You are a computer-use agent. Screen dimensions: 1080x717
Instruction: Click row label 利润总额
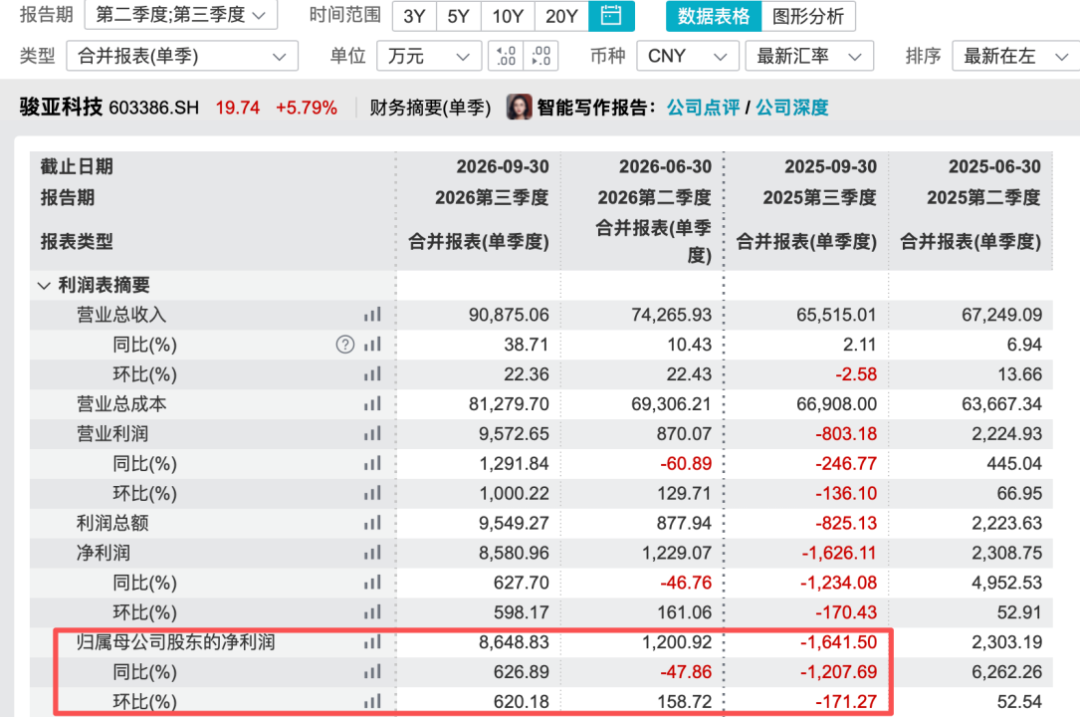click(112, 523)
